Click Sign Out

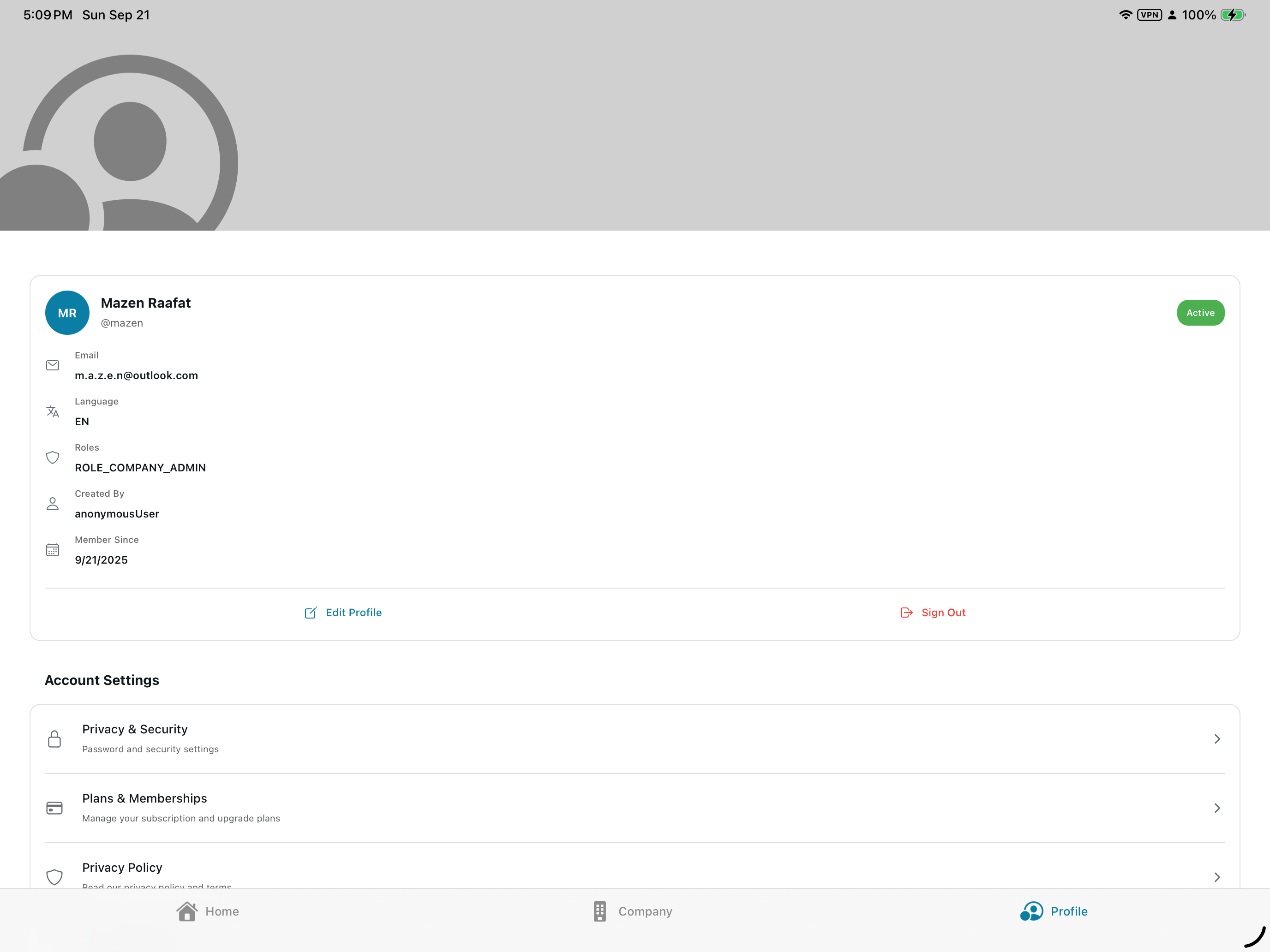coord(933,613)
